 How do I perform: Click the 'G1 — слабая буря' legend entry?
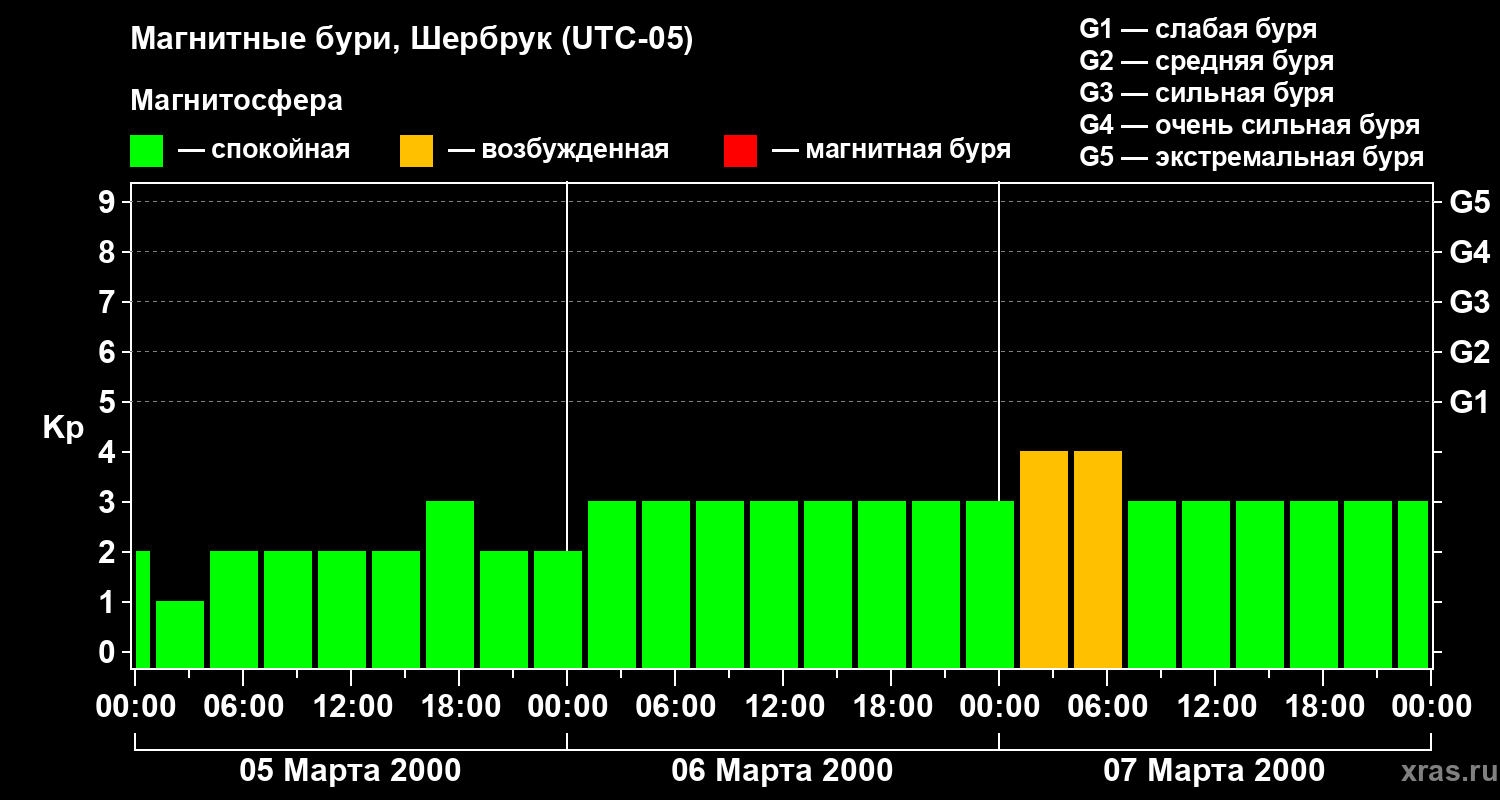[x=1198, y=29]
